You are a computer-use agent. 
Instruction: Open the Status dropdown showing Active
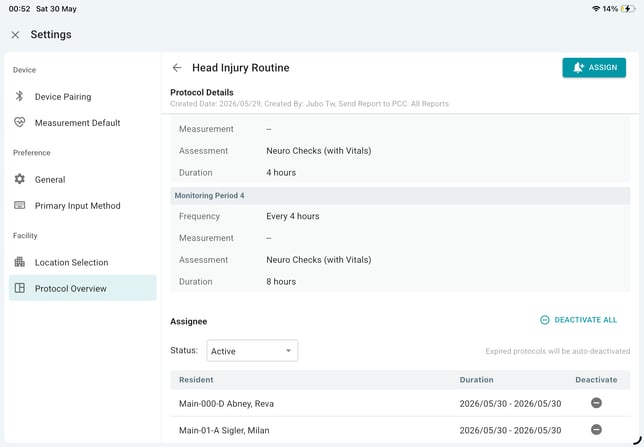252,351
